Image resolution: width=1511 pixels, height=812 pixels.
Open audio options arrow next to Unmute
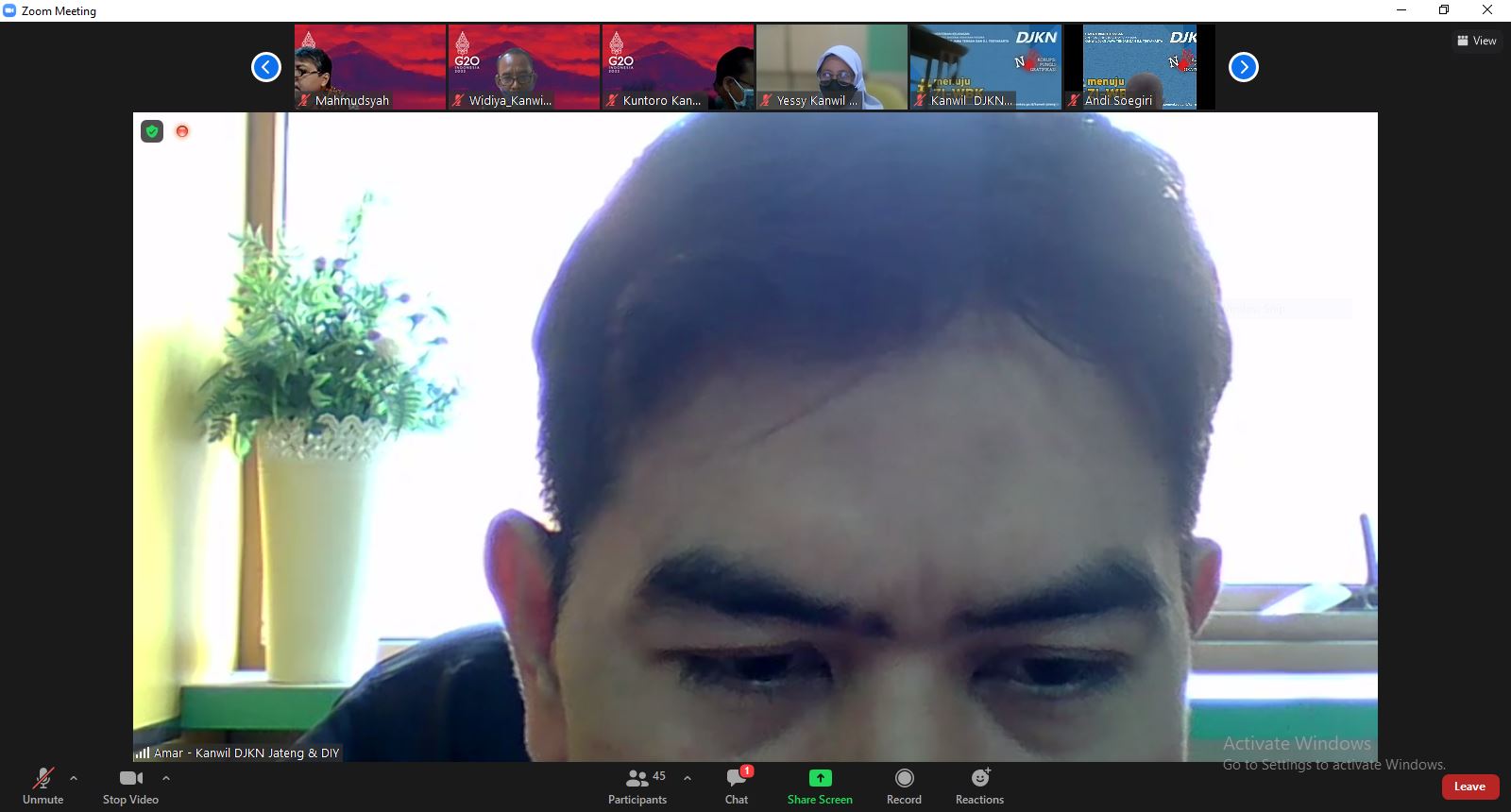click(74, 778)
